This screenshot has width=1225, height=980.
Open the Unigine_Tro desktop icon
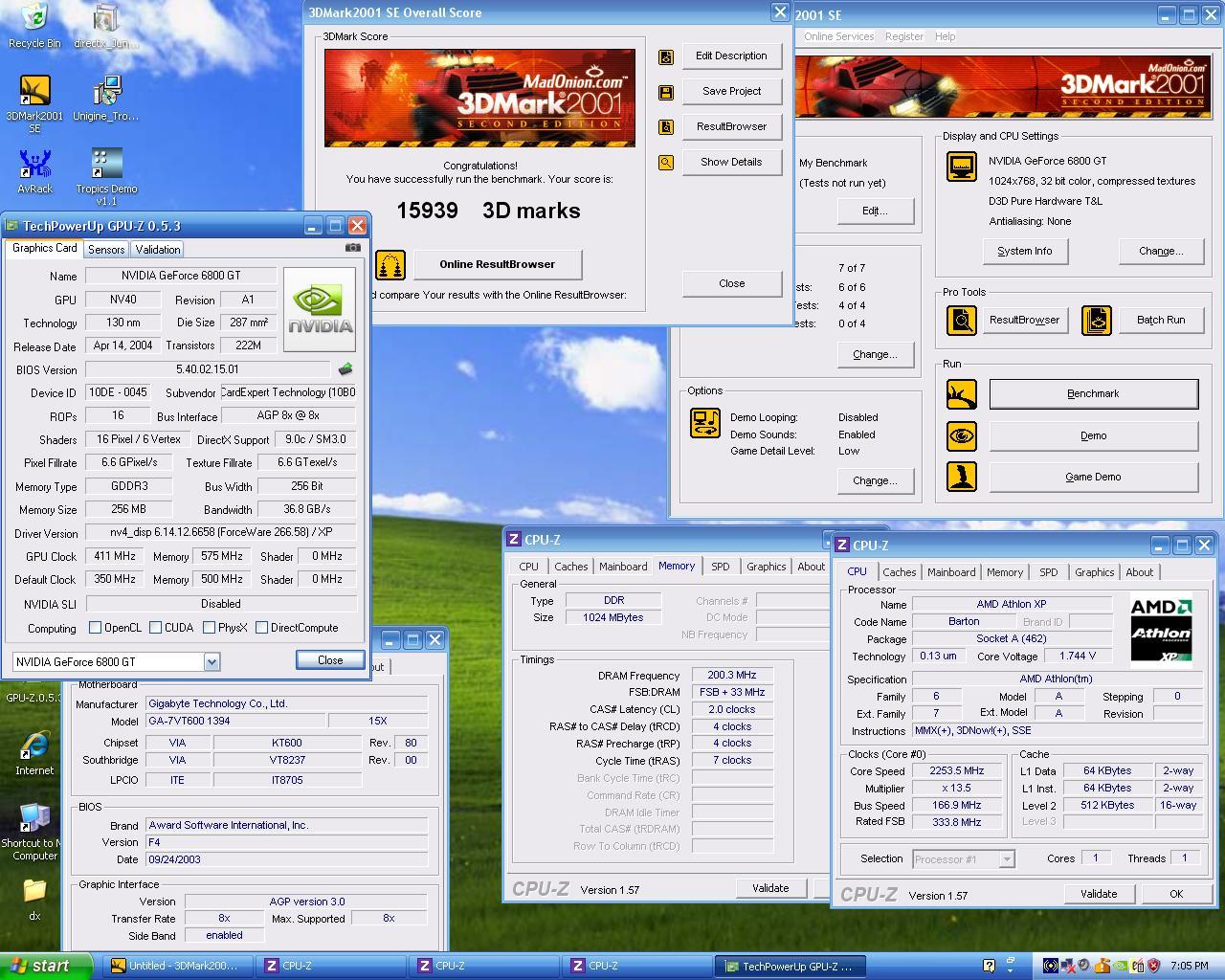click(x=106, y=99)
